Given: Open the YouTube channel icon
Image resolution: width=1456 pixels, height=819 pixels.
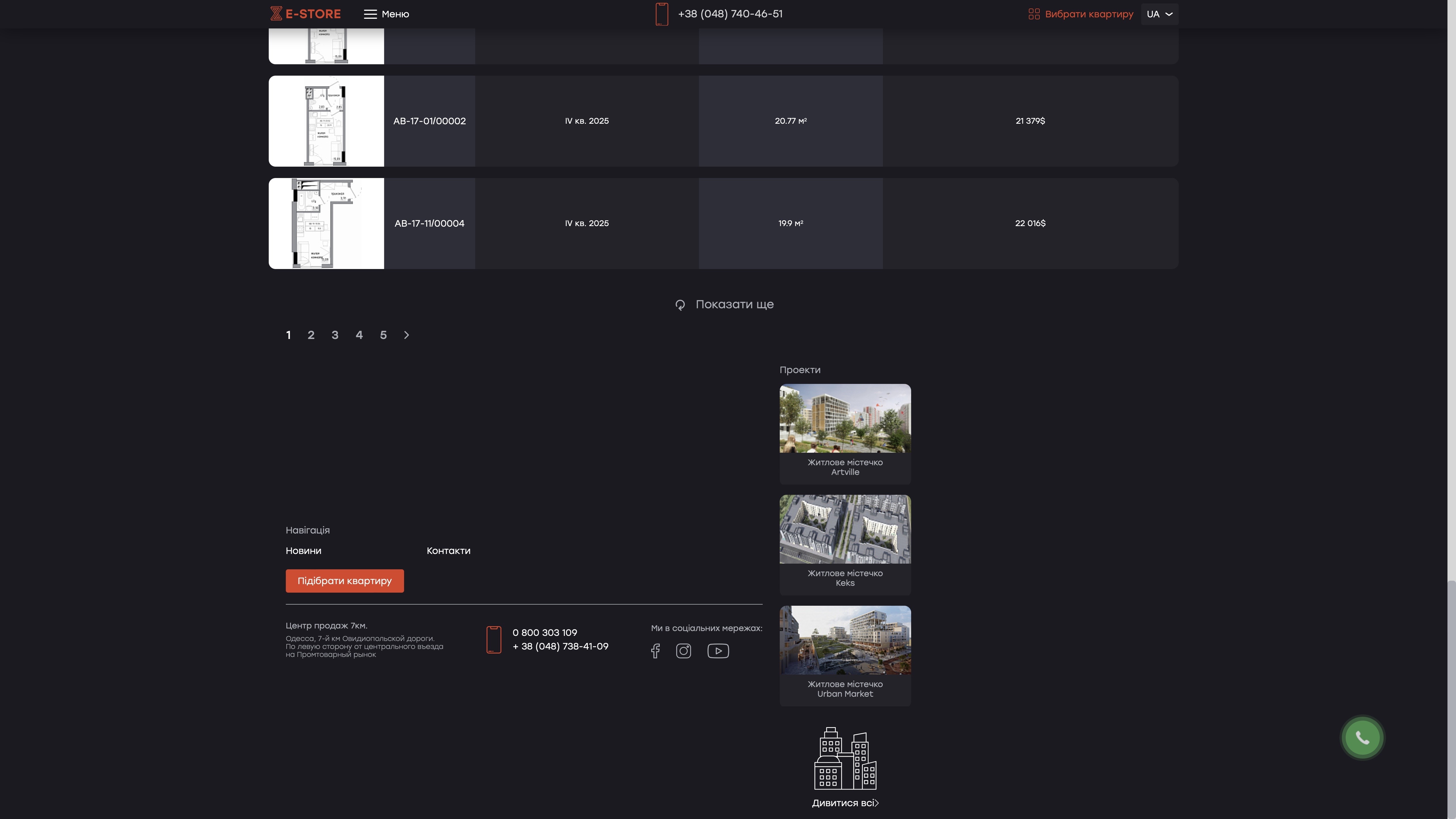Looking at the screenshot, I should pyautogui.click(x=718, y=651).
